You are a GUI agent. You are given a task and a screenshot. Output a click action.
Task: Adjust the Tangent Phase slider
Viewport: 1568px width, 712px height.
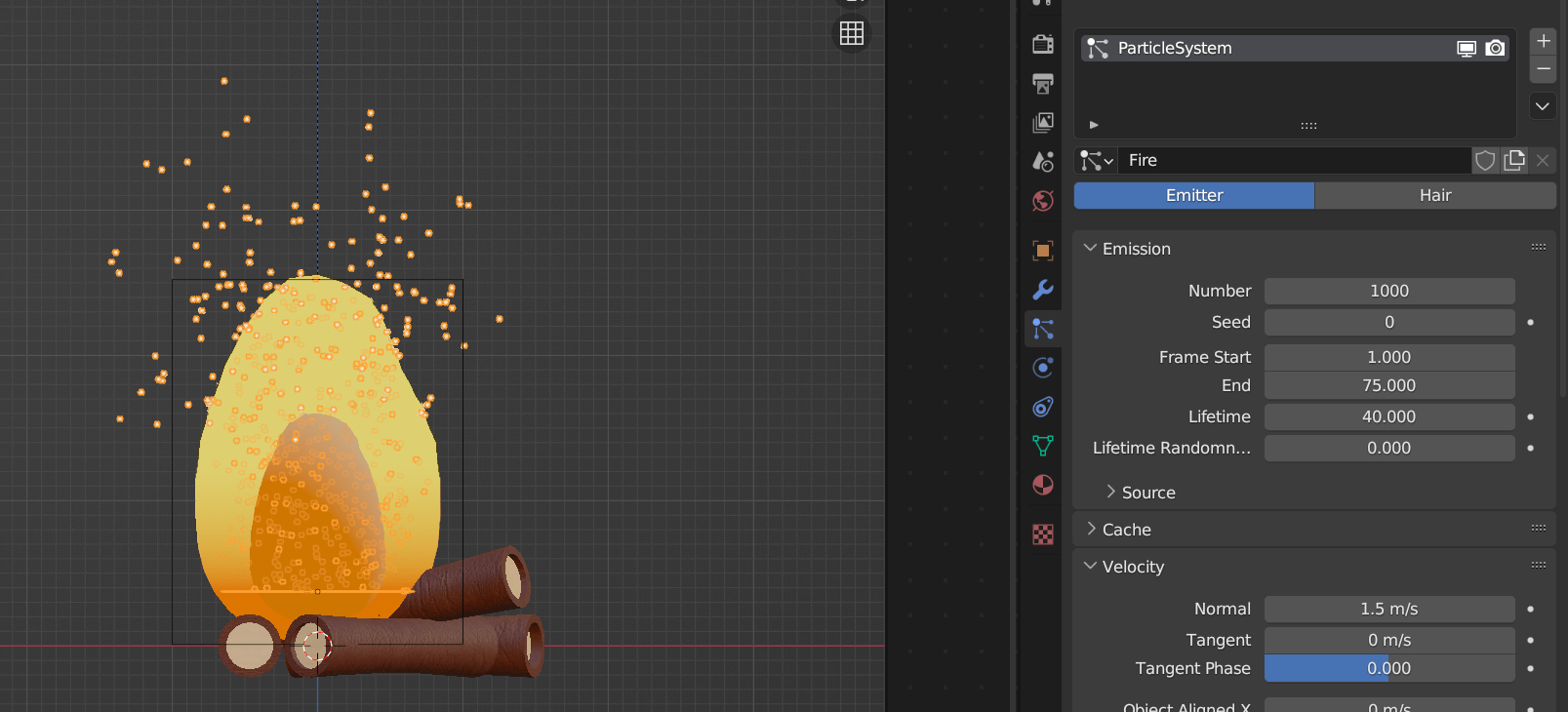1389,668
